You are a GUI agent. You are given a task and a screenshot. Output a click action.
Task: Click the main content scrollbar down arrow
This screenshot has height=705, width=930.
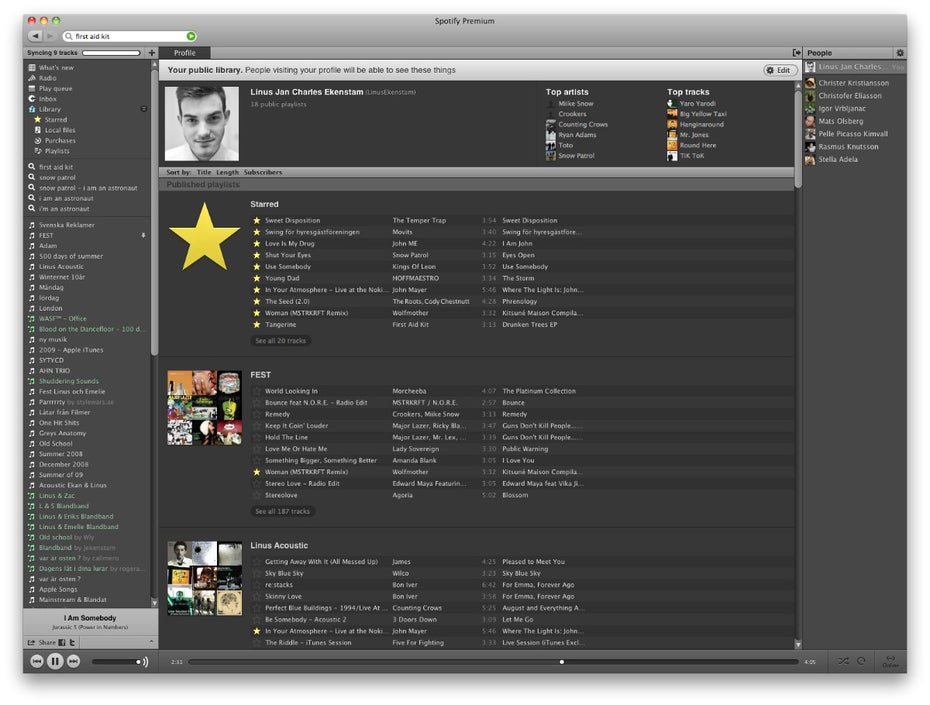[x=798, y=645]
